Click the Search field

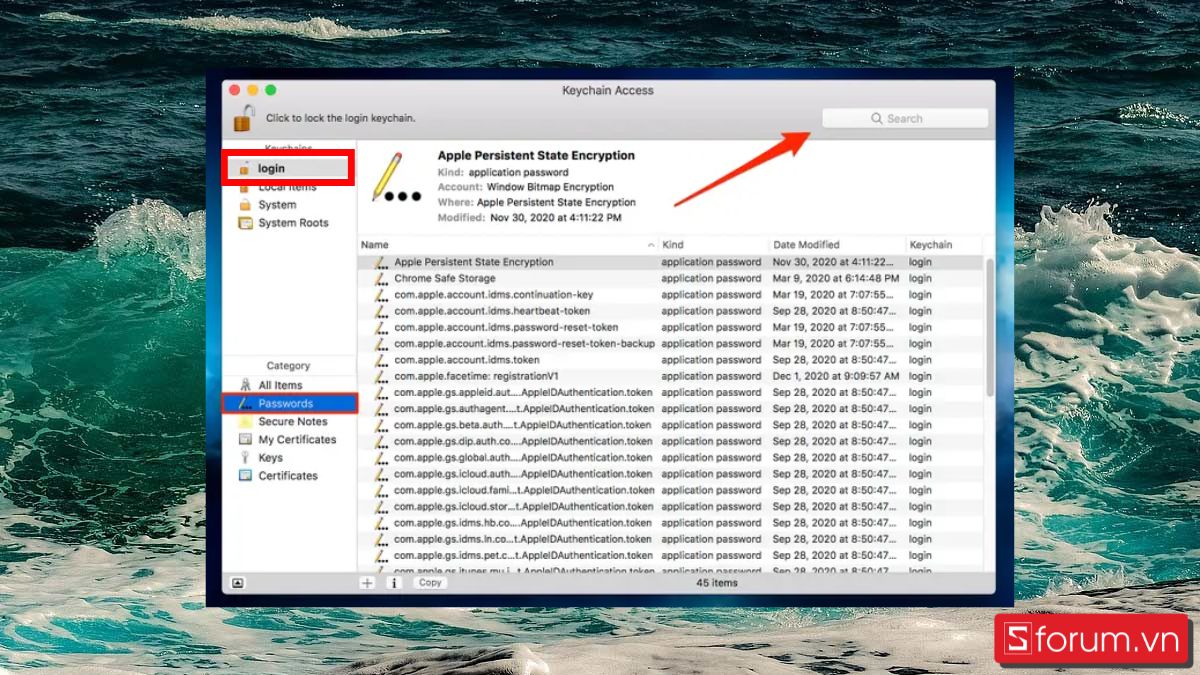(903, 117)
